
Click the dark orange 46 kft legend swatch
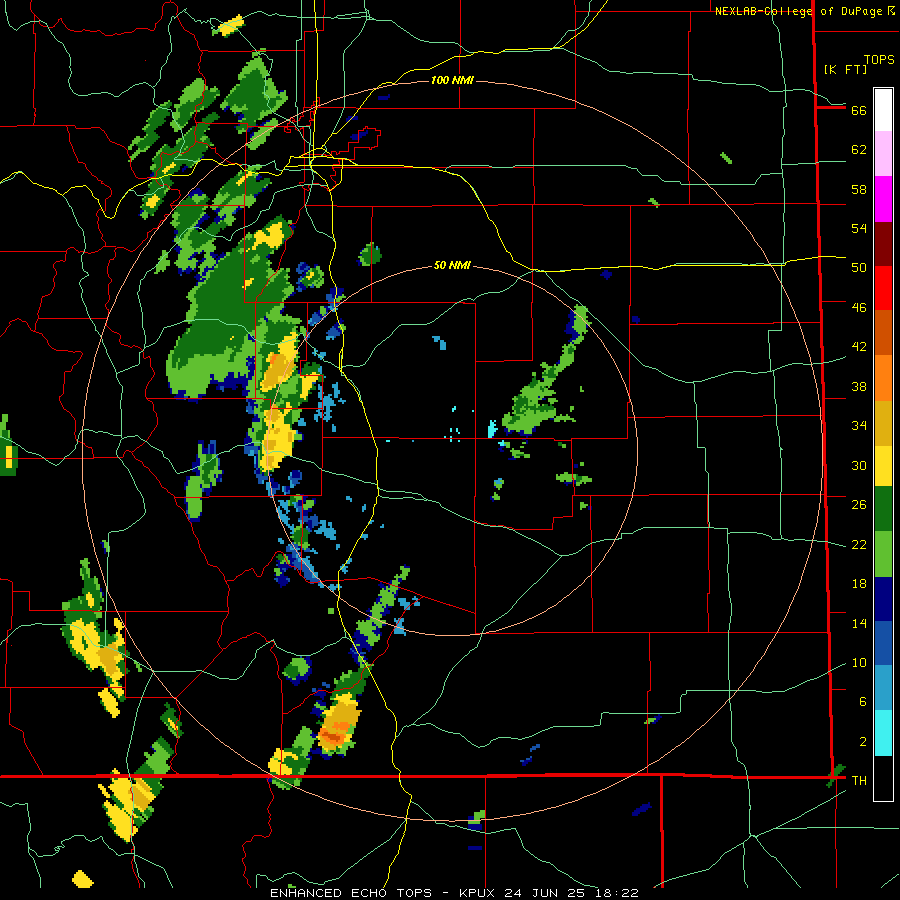coord(883,332)
